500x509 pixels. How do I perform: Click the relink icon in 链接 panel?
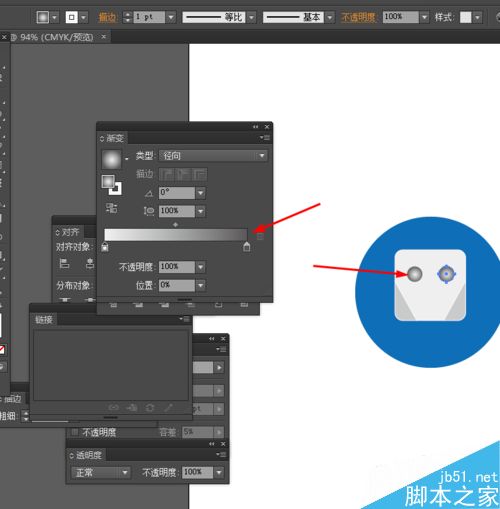pyautogui.click(x=114, y=407)
